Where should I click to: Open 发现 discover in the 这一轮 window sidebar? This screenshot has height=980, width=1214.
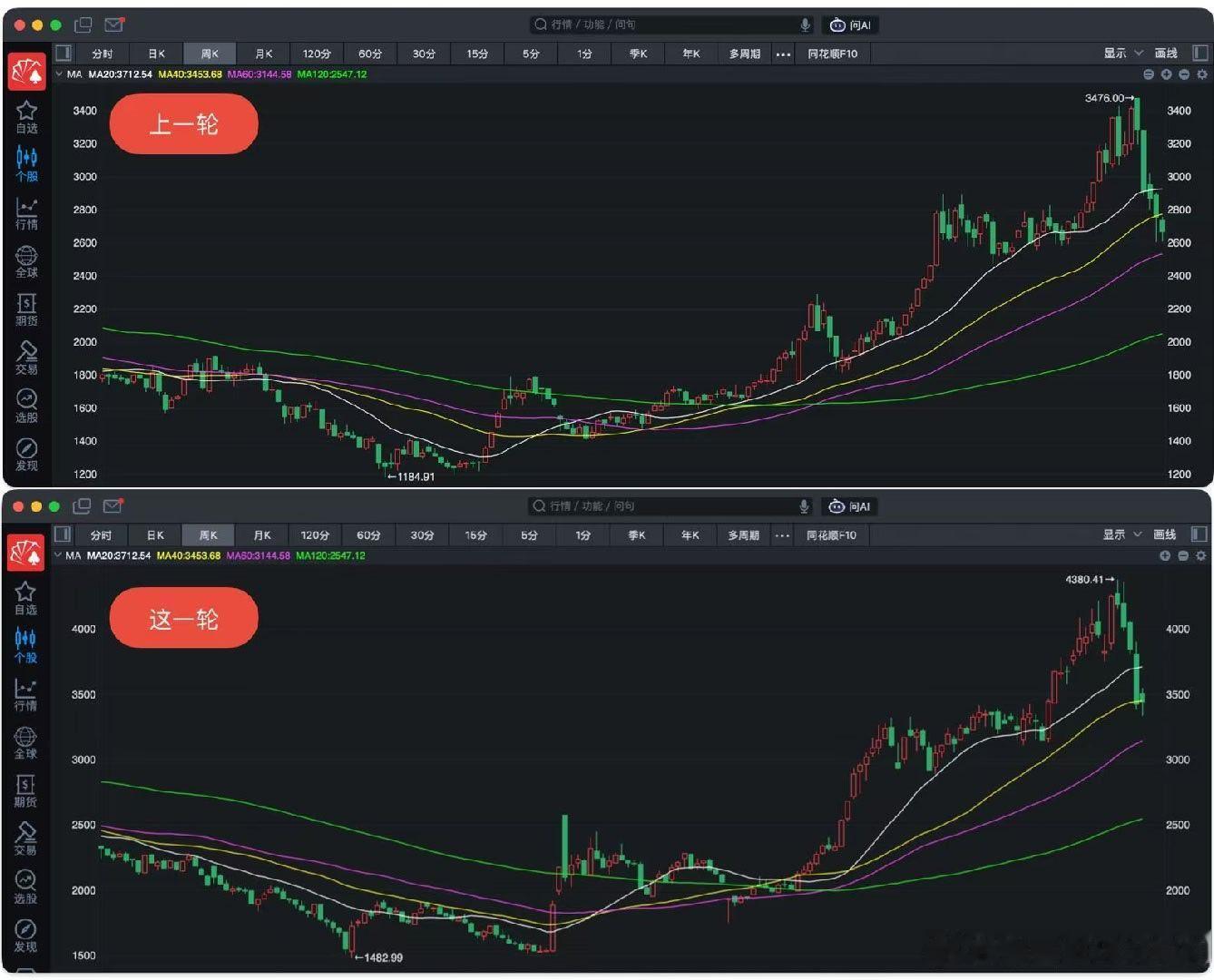(x=25, y=936)
